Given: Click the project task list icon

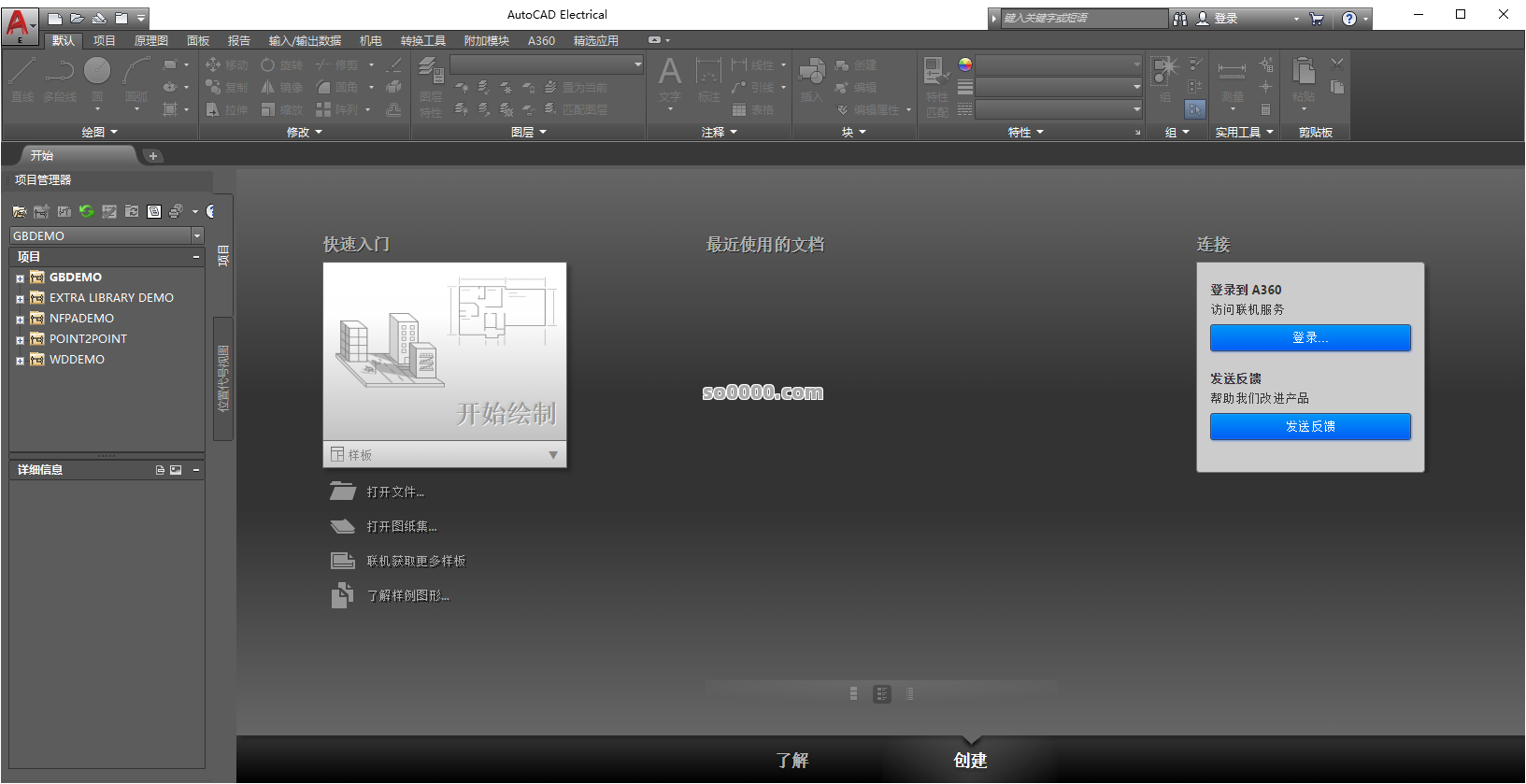Looking at the screenshot, I should click(109, 212).
